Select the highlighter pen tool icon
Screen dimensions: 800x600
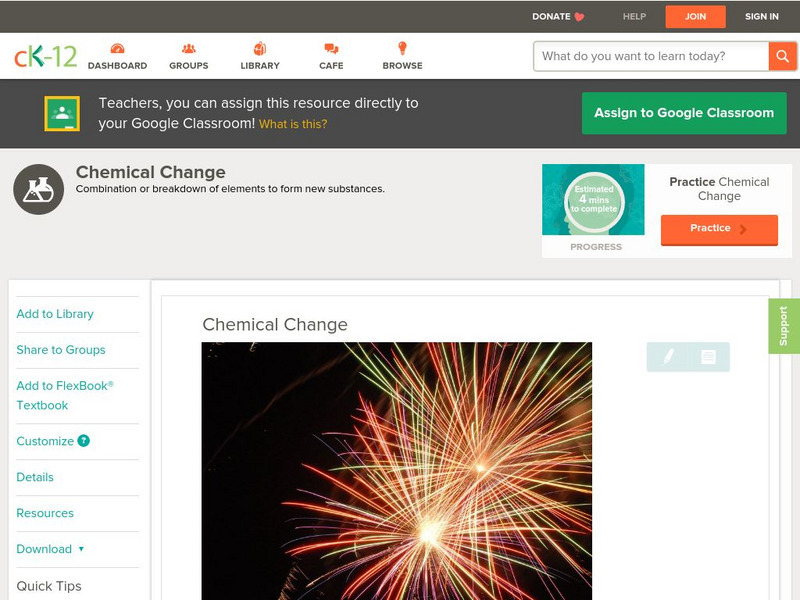coord(668,356)
